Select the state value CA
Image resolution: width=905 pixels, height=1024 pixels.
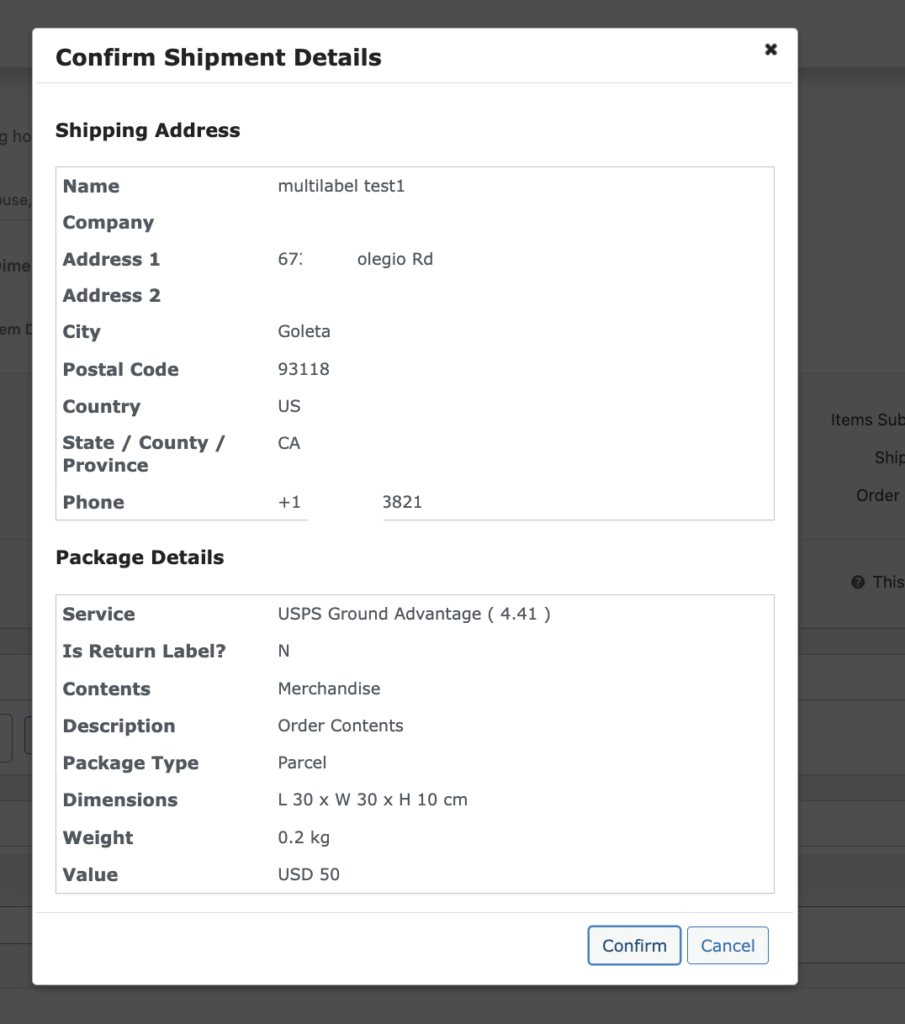coord(289,443)
